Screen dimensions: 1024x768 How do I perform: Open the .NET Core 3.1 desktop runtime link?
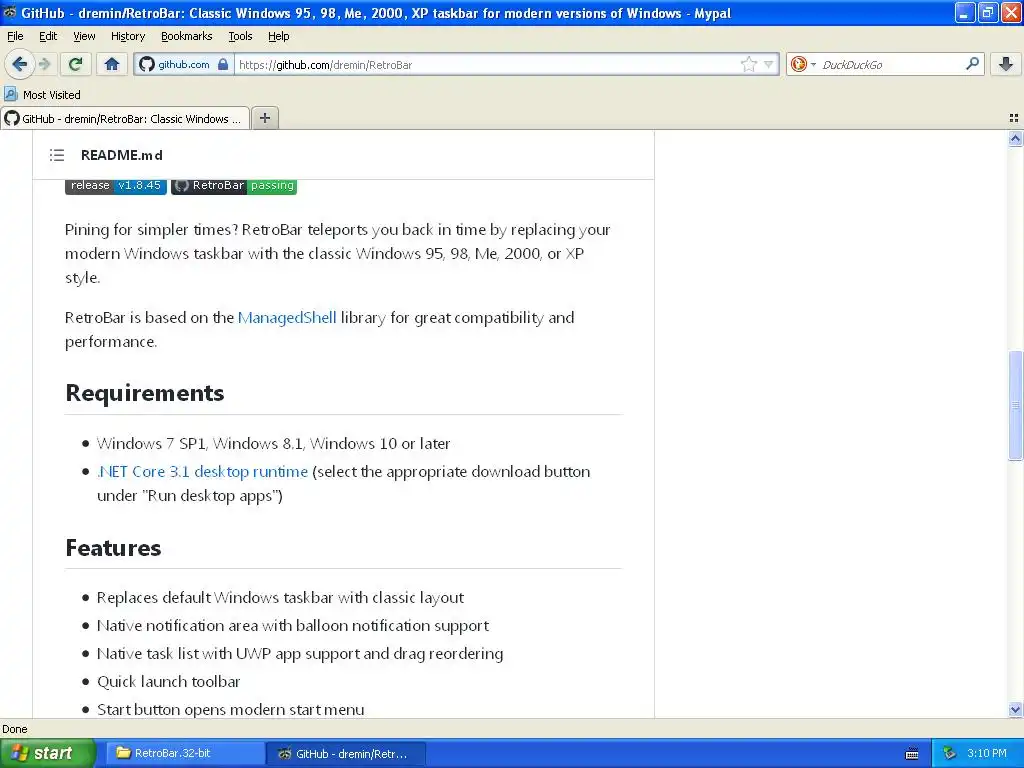click(x=202, y=472)
